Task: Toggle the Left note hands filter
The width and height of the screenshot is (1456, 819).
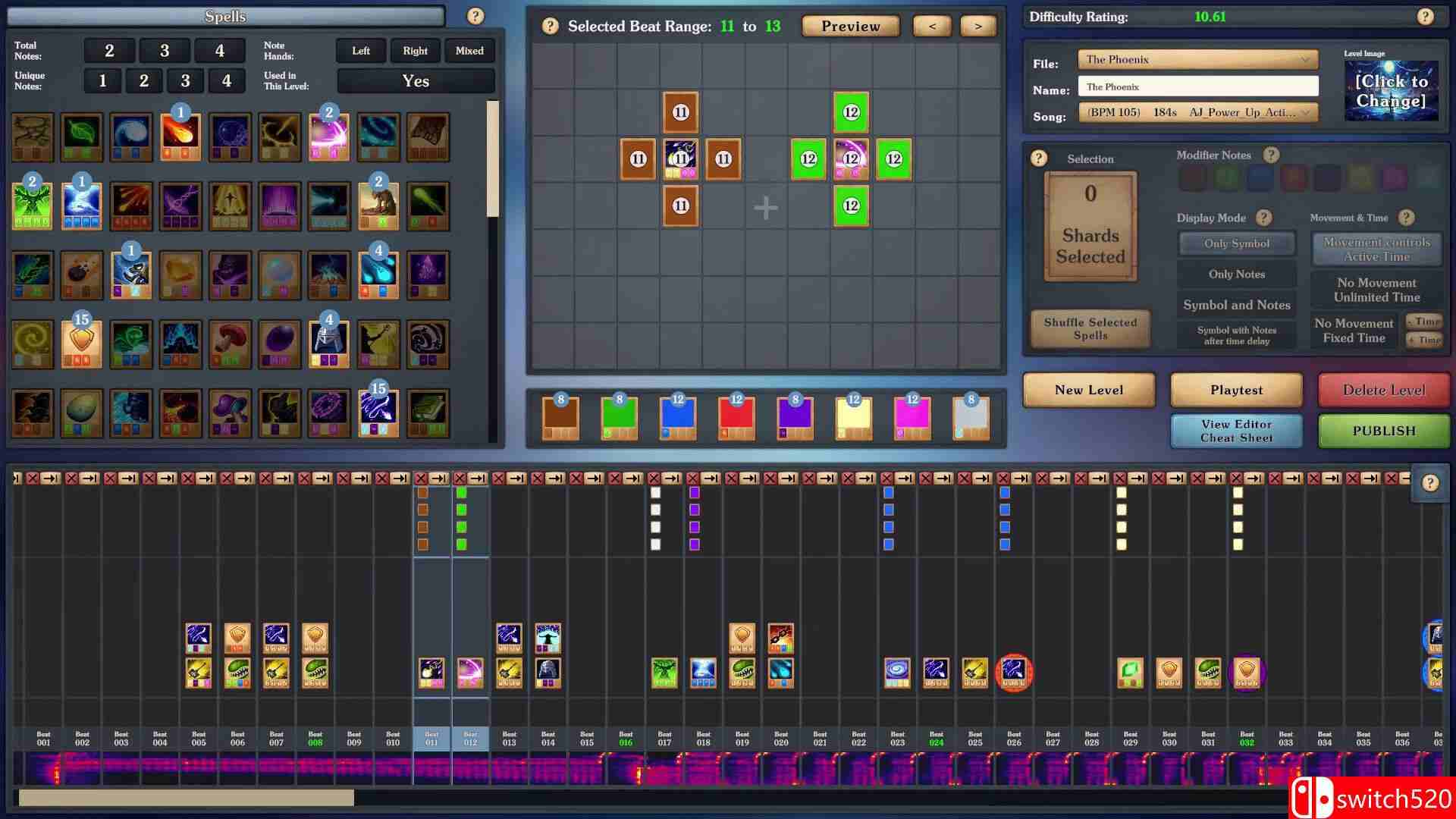Action: click(x=361, y=51)
